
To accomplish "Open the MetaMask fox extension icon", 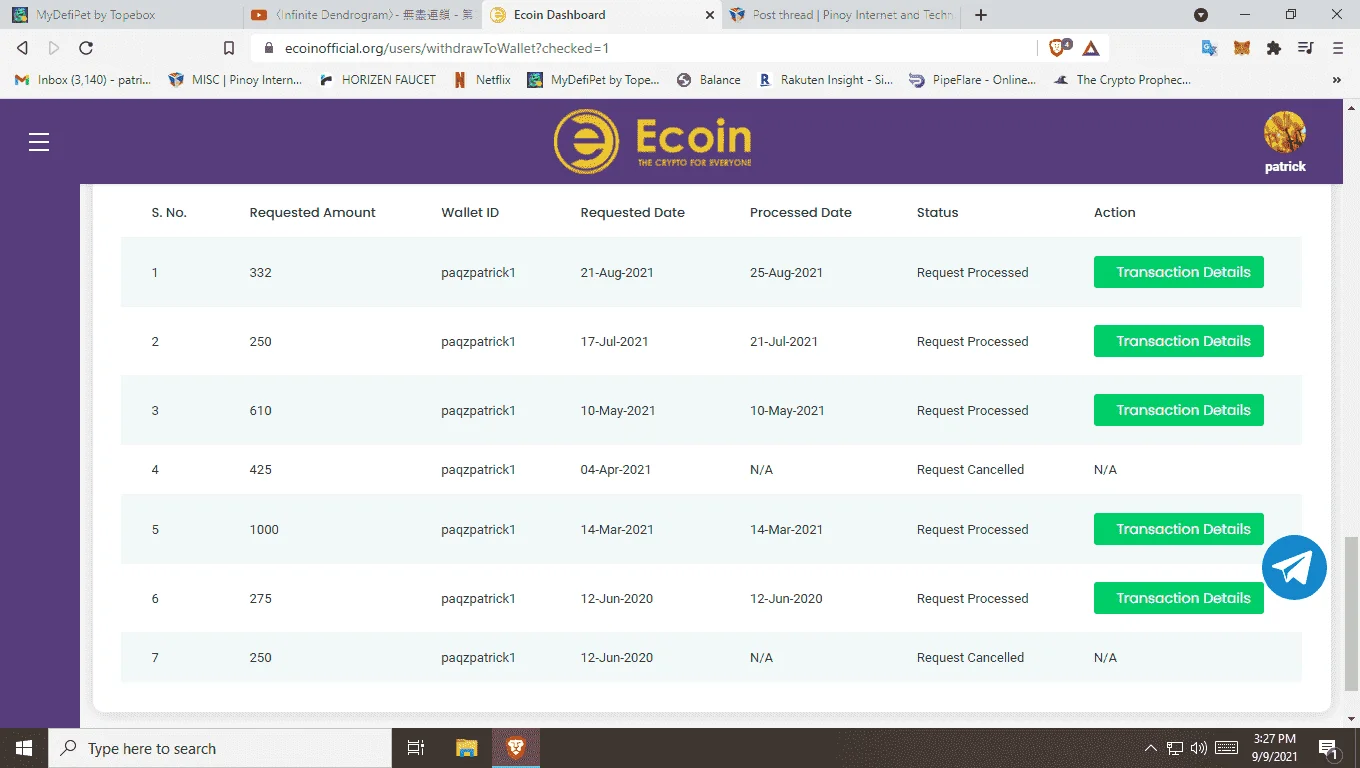I will [x=1242, y=48].
